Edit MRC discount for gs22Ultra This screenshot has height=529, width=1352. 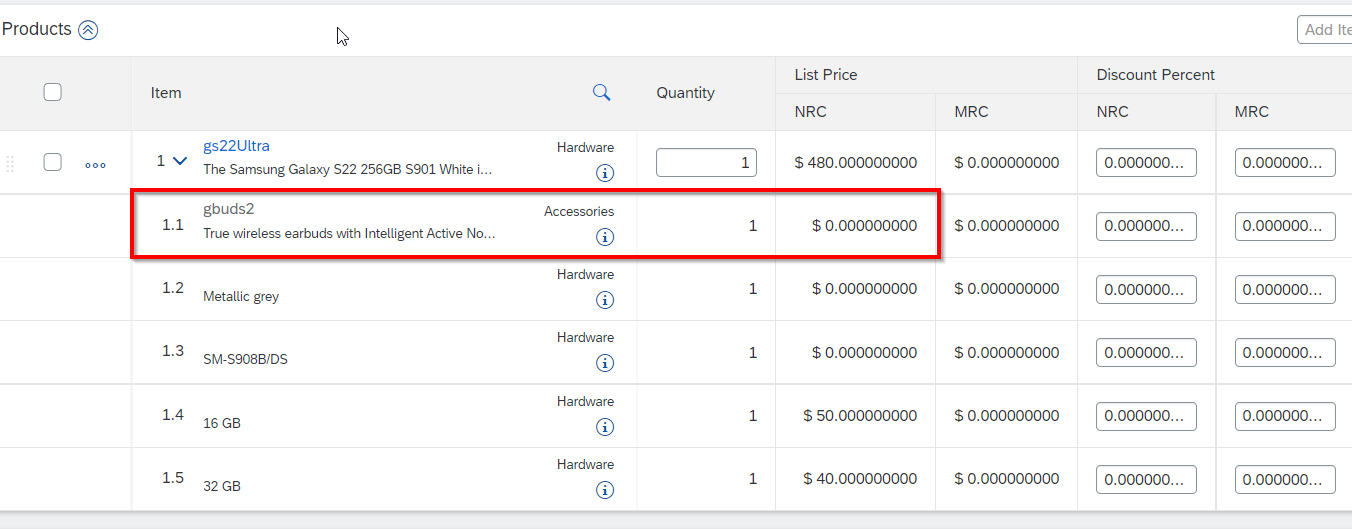pos(1285,162)
